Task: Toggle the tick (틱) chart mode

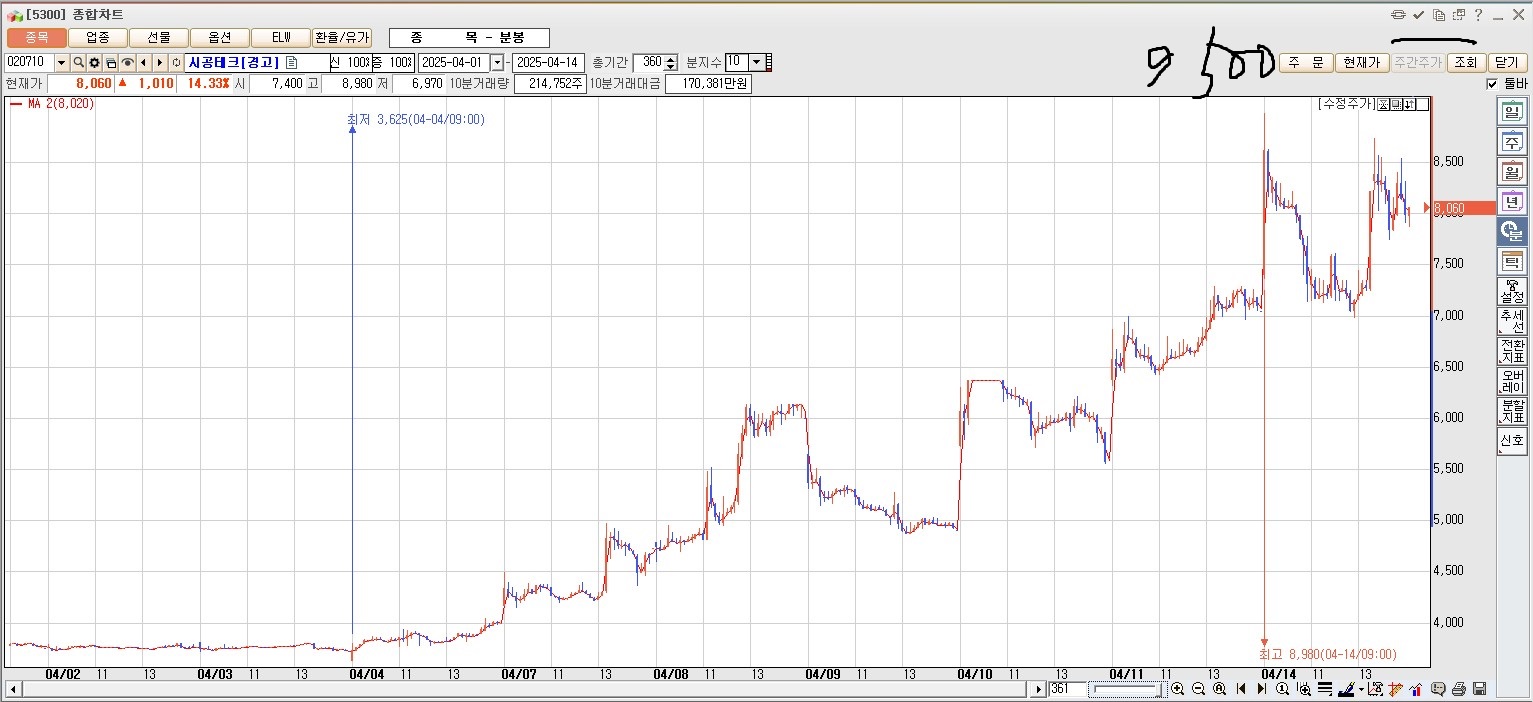Action: (1511, 262)
